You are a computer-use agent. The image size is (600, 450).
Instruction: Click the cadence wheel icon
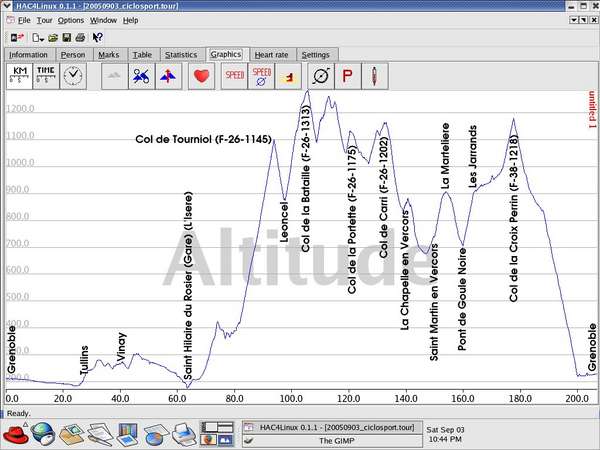point(322,76)
